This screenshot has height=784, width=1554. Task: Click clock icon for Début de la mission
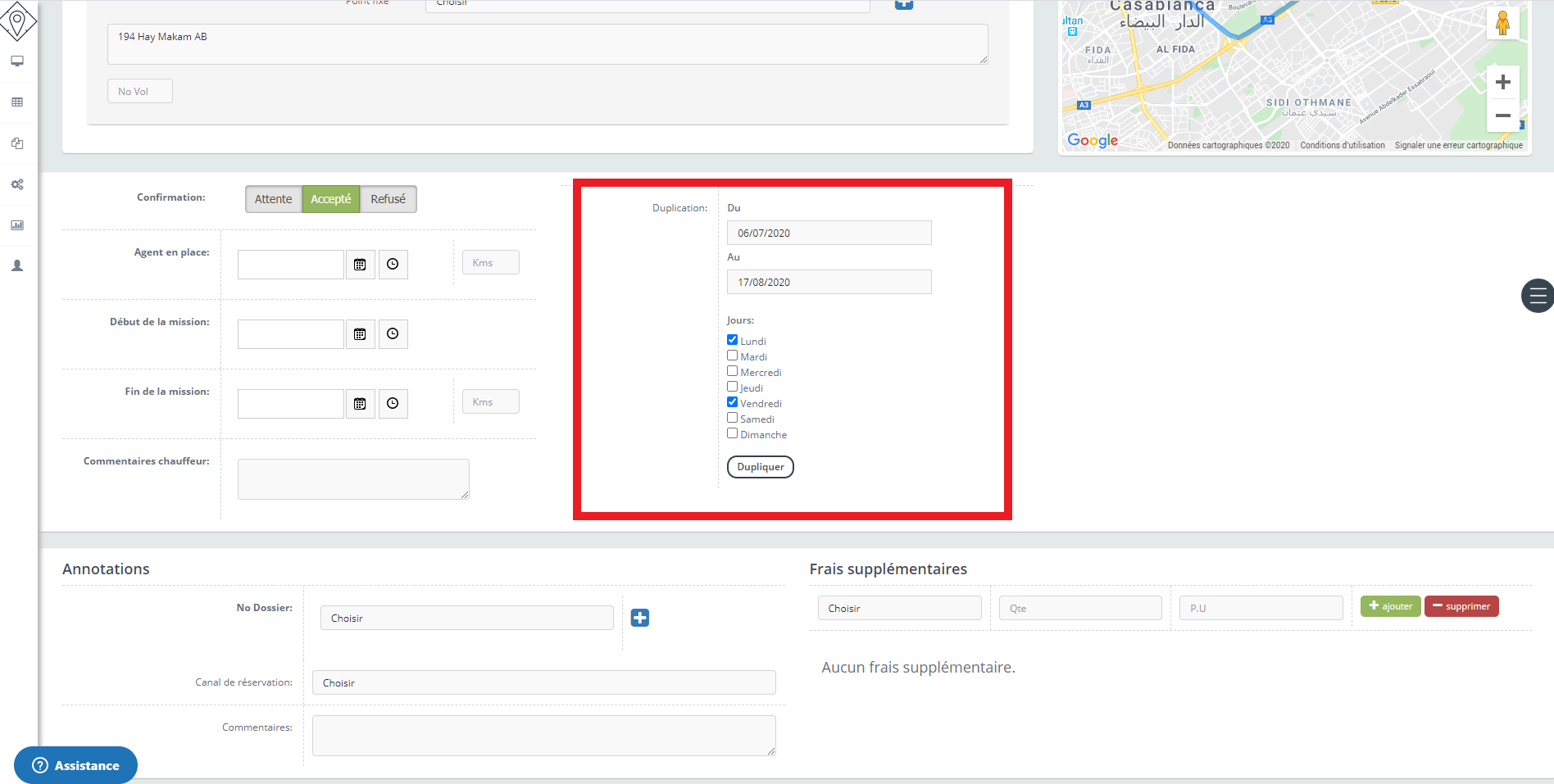(393, 334)
